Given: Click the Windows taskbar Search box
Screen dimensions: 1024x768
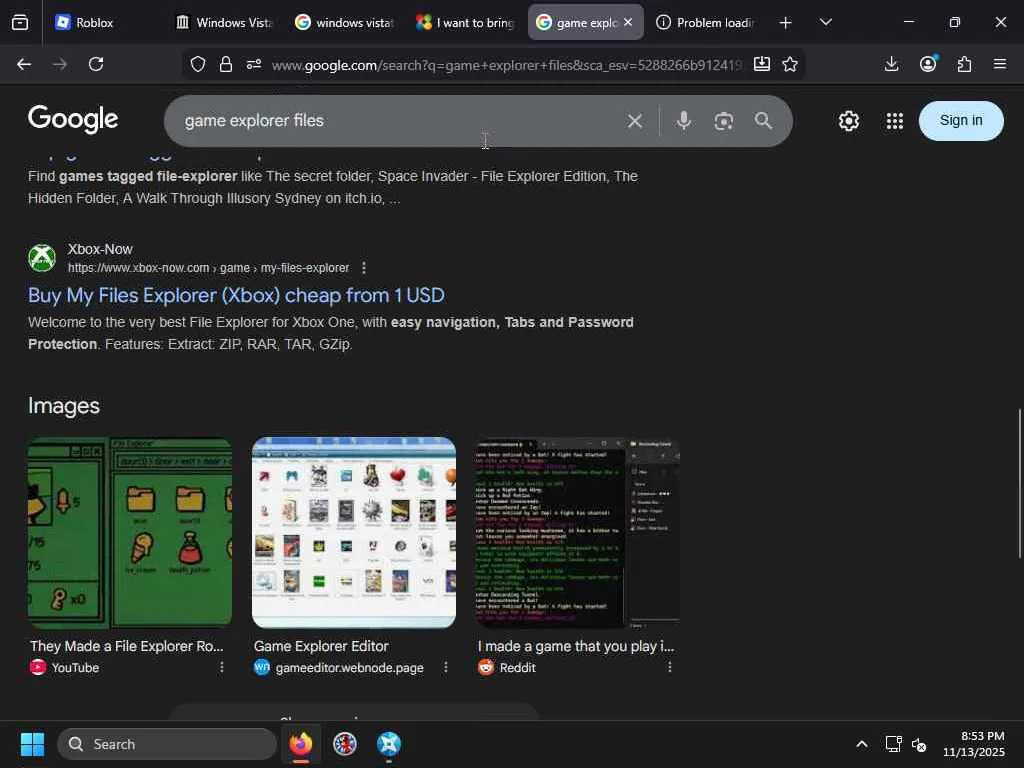Looking at the screenshot, I should coord(167,744).
